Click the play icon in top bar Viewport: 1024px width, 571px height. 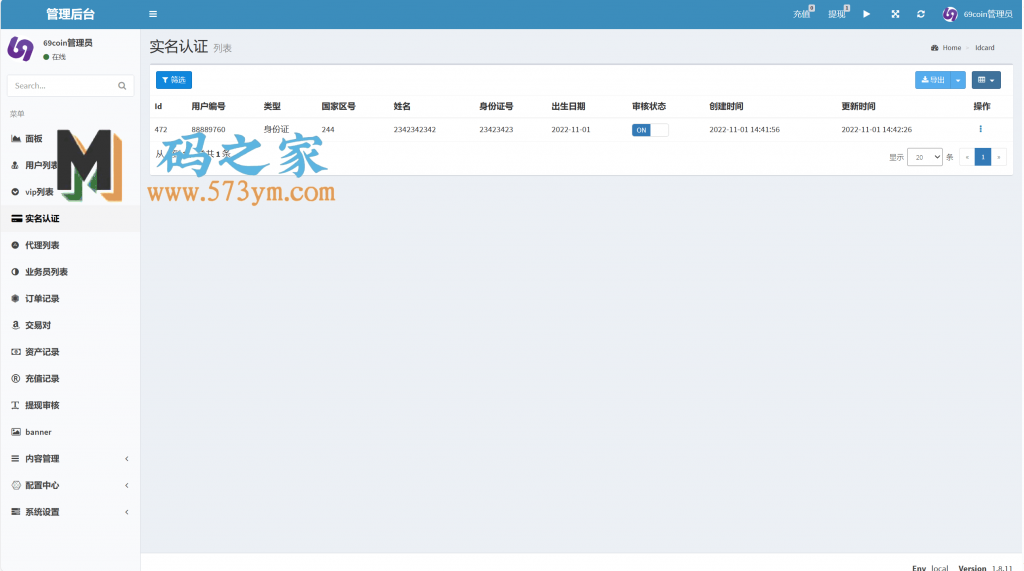867,14
